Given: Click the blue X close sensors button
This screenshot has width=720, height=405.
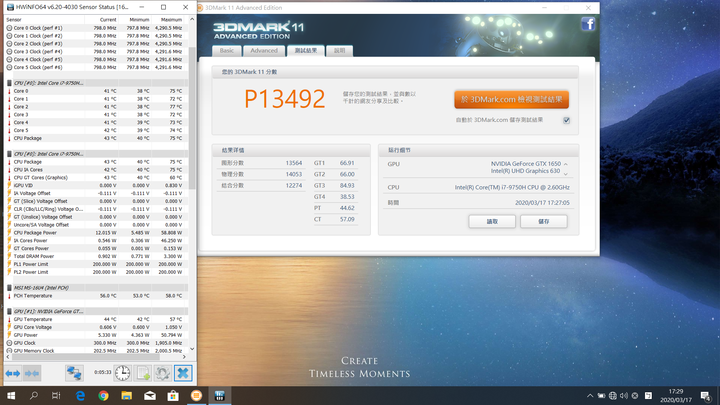Looking at the screenshot, I should [x=183, y=373].
